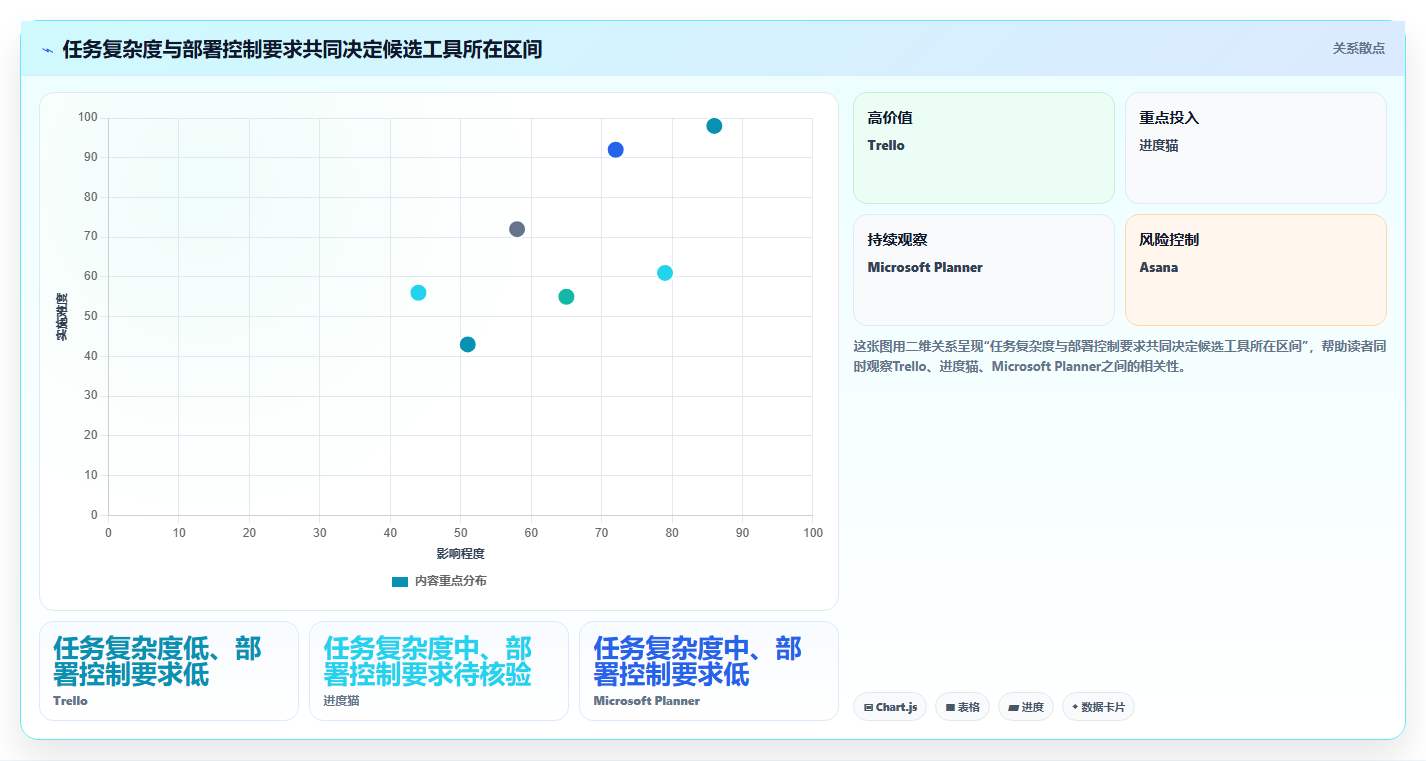
Task: Select the teal scatter point at impact 86
Action: [714, 126]
